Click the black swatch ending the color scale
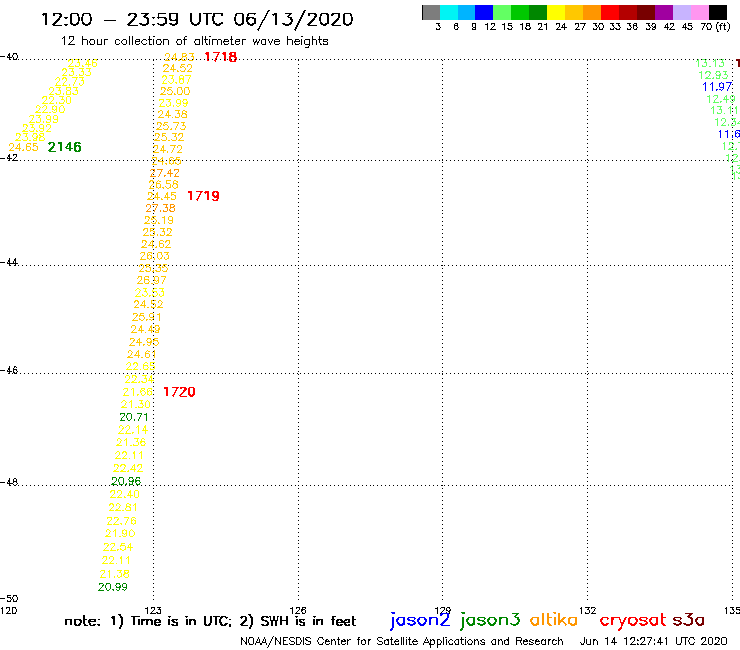Screen dimensions: 740x650 coord(718,12)
